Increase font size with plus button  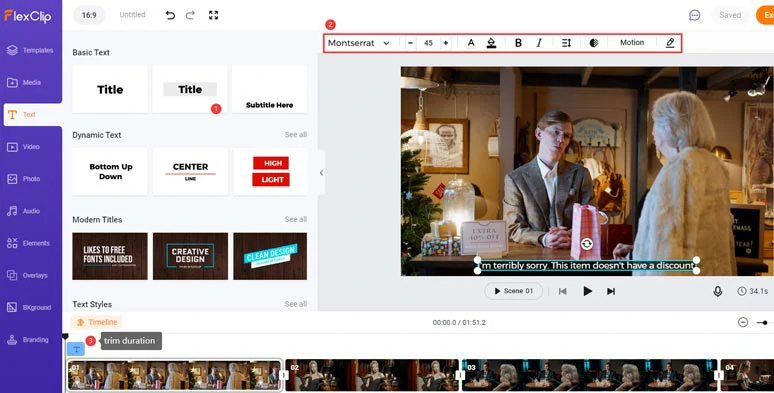point(446,43)
